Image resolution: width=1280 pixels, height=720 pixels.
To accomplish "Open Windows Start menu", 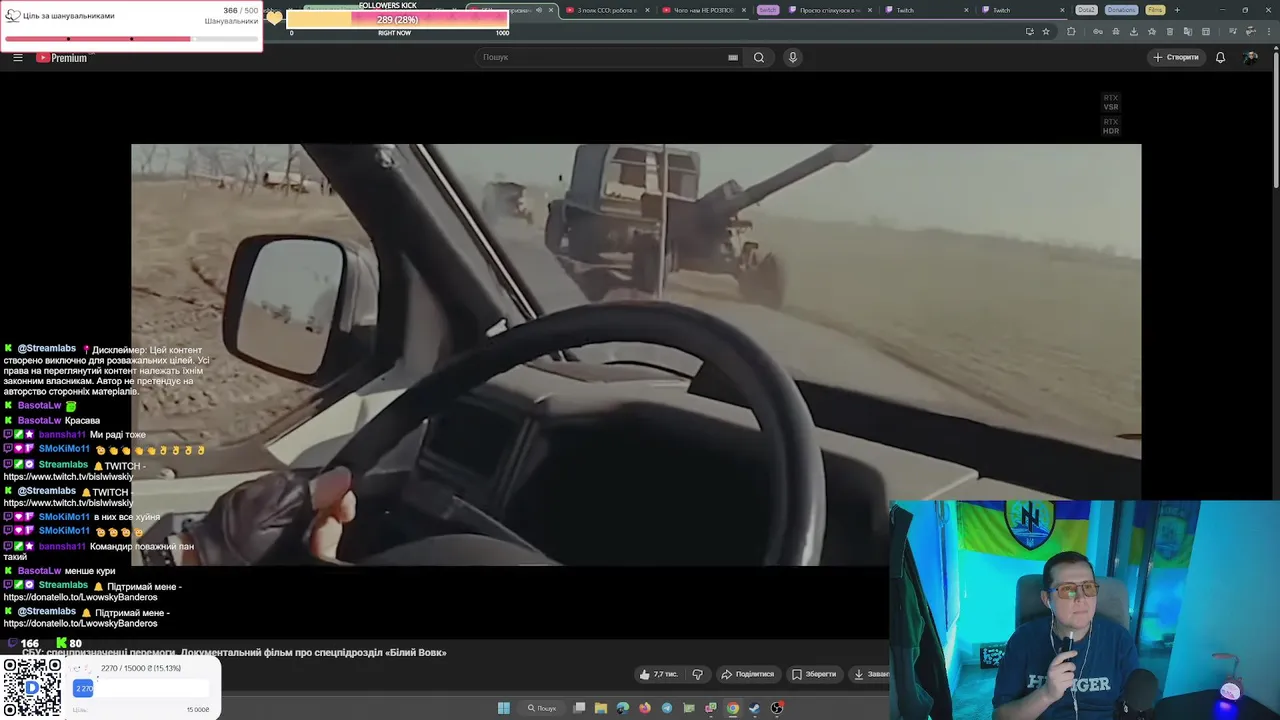I will [504, 708].
